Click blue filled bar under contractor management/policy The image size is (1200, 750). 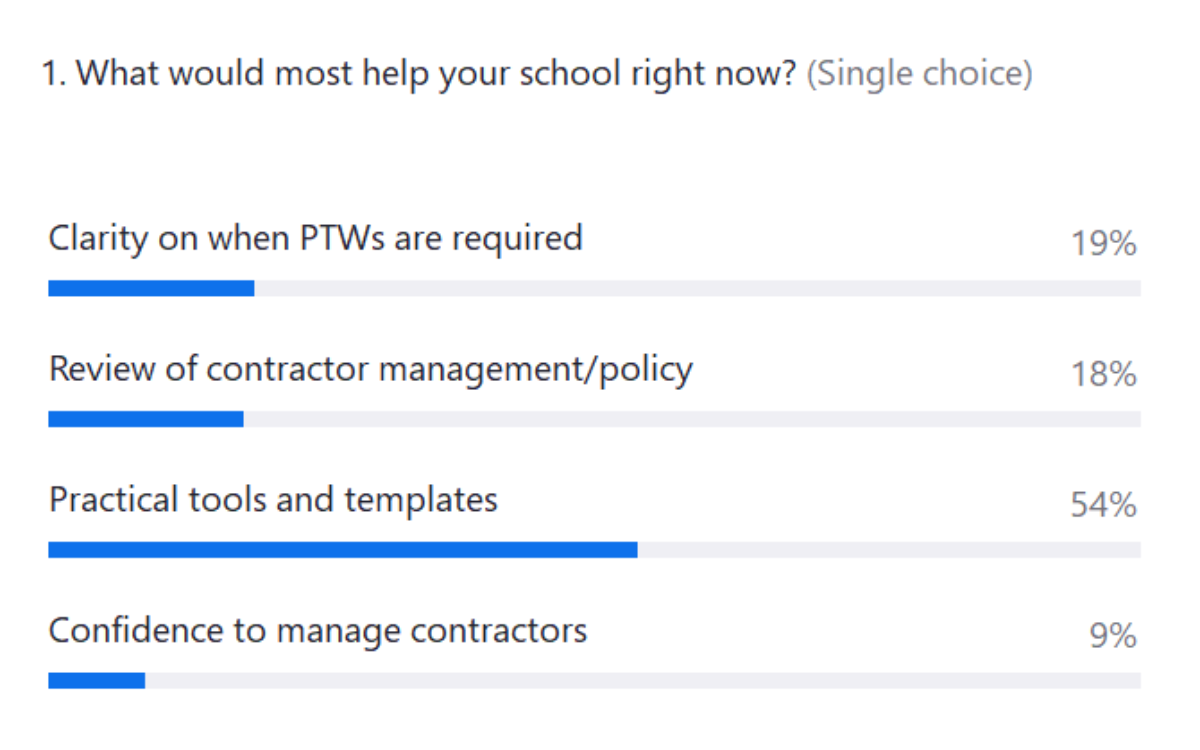click(x=145, y=419)
